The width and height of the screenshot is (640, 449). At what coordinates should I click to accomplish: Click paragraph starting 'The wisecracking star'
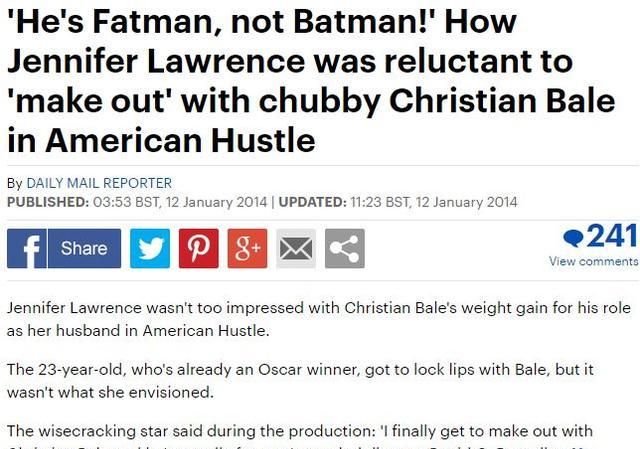click(300, 438)
